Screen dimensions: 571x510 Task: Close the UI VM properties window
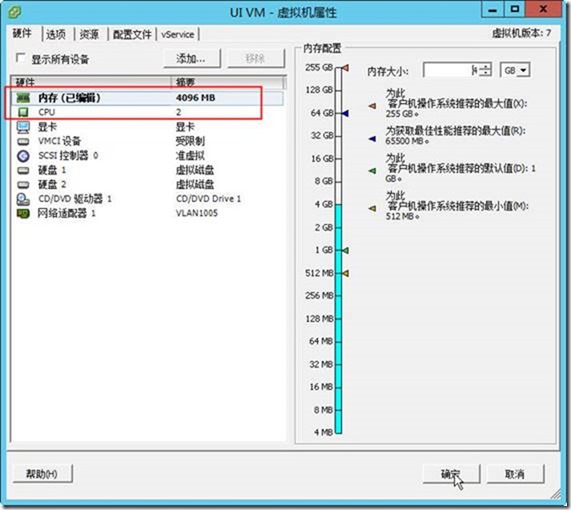(543, 9)
